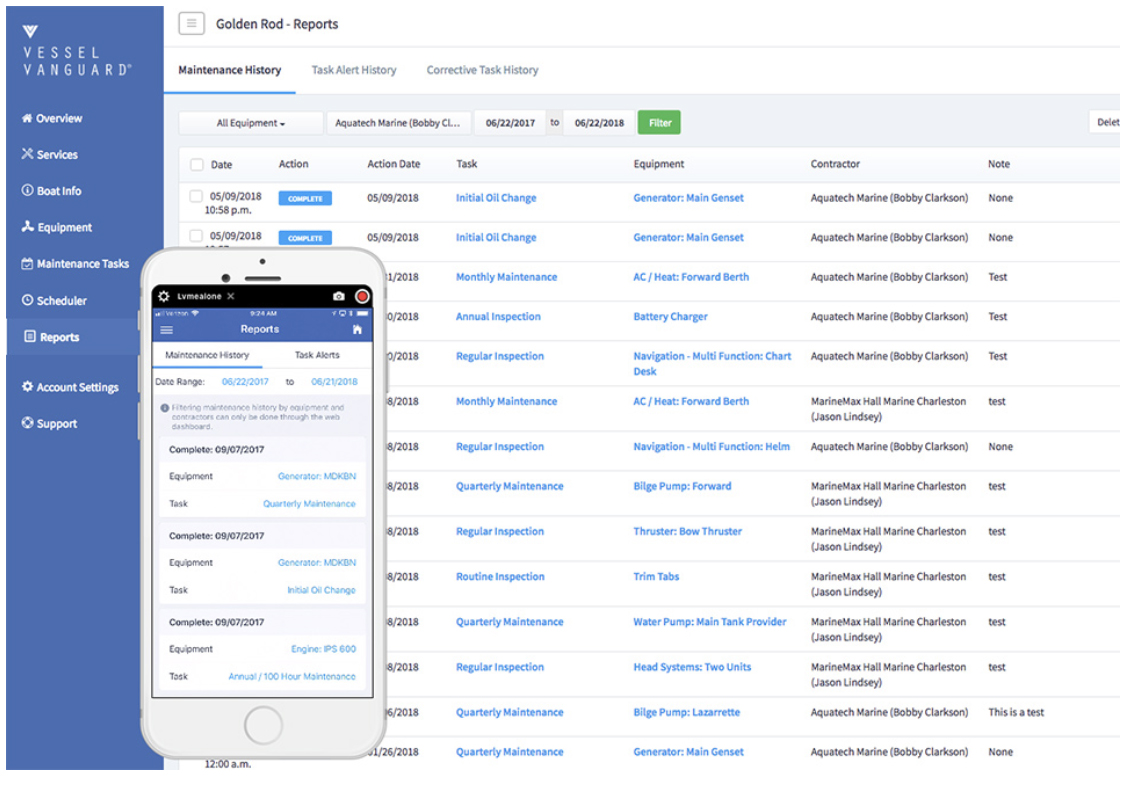Tap Quarterly Maintenance link on phone
1148x797 pixels.
pyautogui.click(x=309, y=504)
